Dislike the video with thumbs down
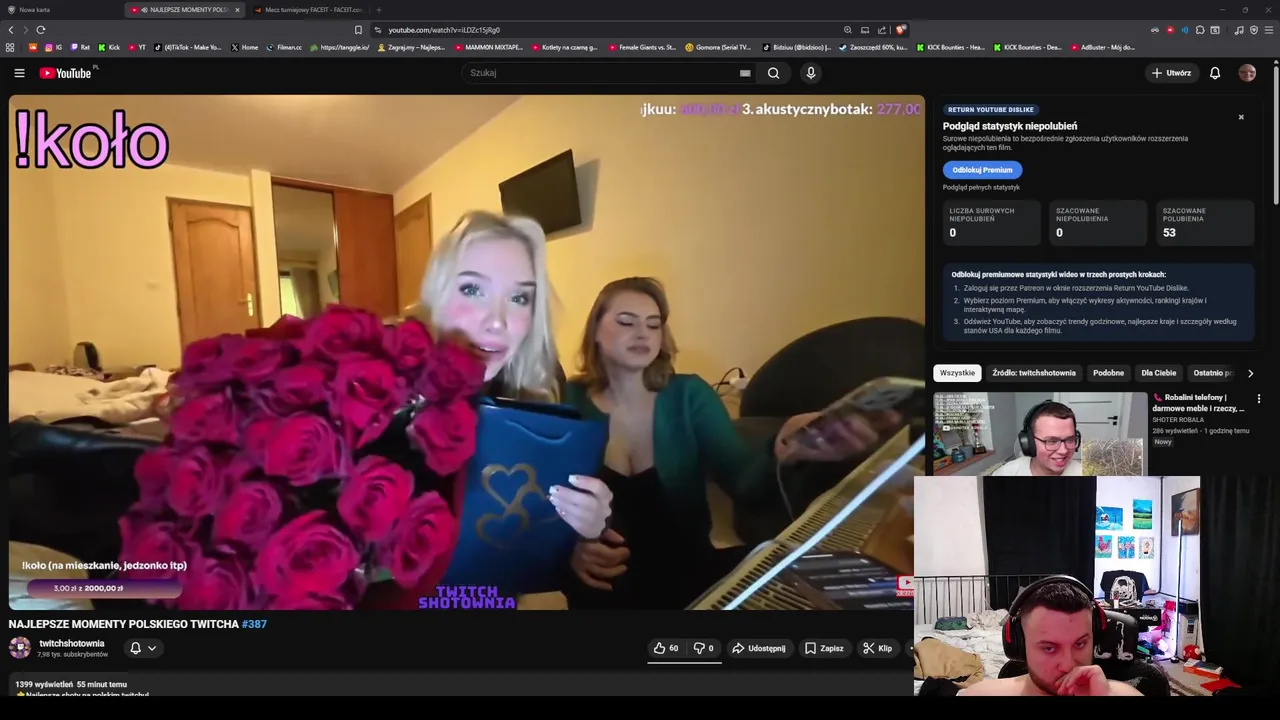The image size is (1280, 720). (x=704, y=648)
